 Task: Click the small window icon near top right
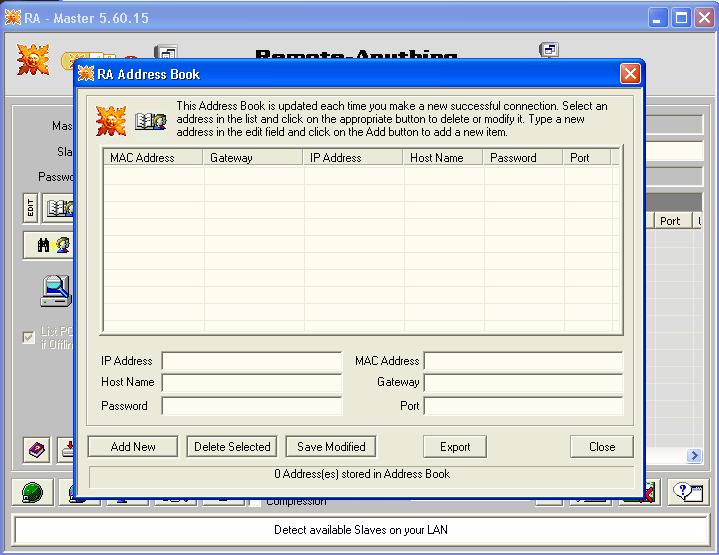tap(549, 49)
